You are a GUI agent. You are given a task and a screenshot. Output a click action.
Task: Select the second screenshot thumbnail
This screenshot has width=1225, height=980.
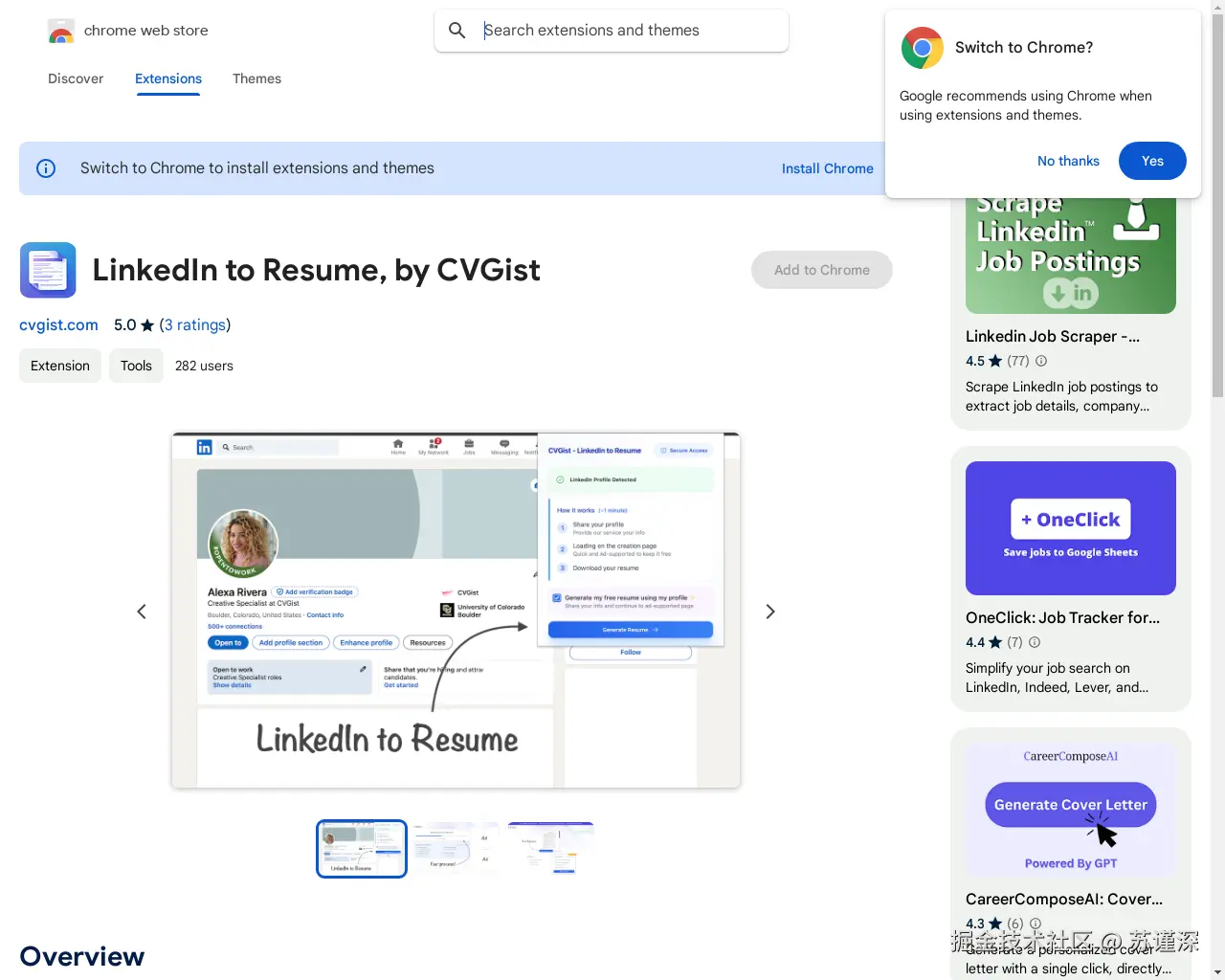[x=457, y=849]
